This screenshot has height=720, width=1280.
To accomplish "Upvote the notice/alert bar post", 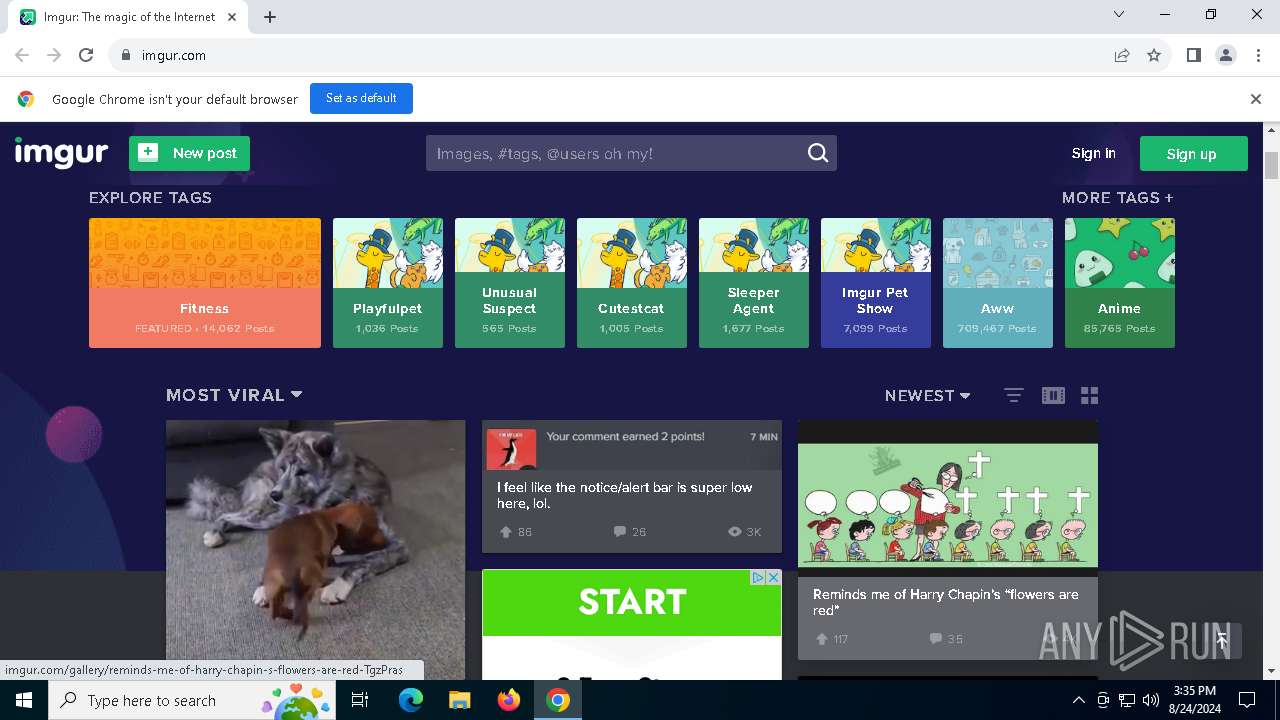I will point(505,532).
